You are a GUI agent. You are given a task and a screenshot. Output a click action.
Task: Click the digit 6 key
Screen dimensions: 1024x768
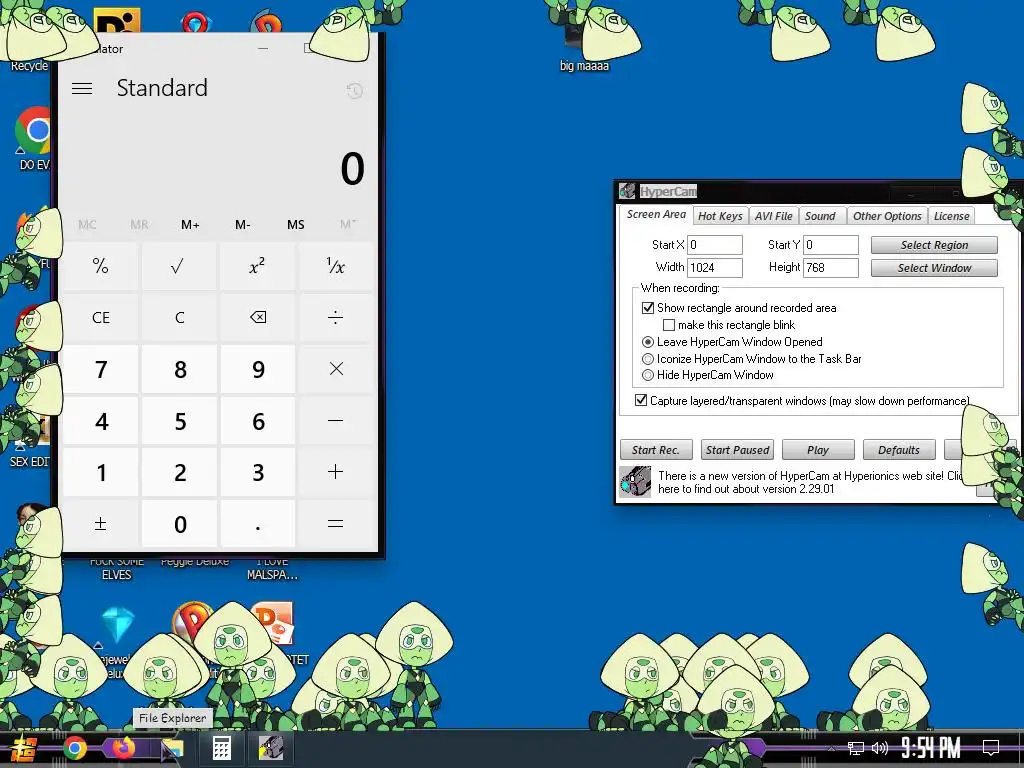(257, 421)
